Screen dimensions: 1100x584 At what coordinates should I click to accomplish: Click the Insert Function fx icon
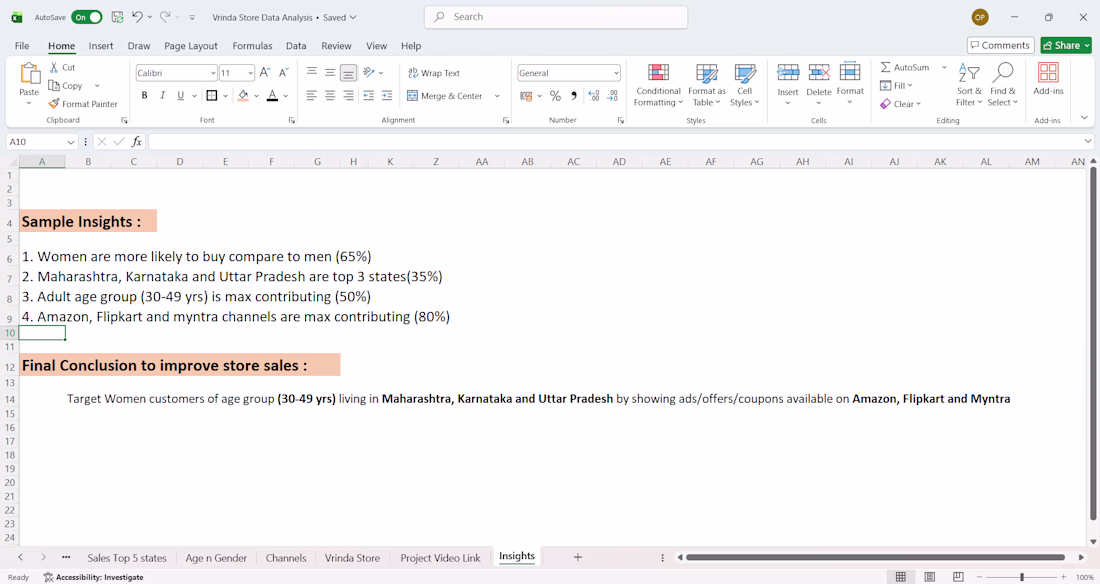click(137, 142)
